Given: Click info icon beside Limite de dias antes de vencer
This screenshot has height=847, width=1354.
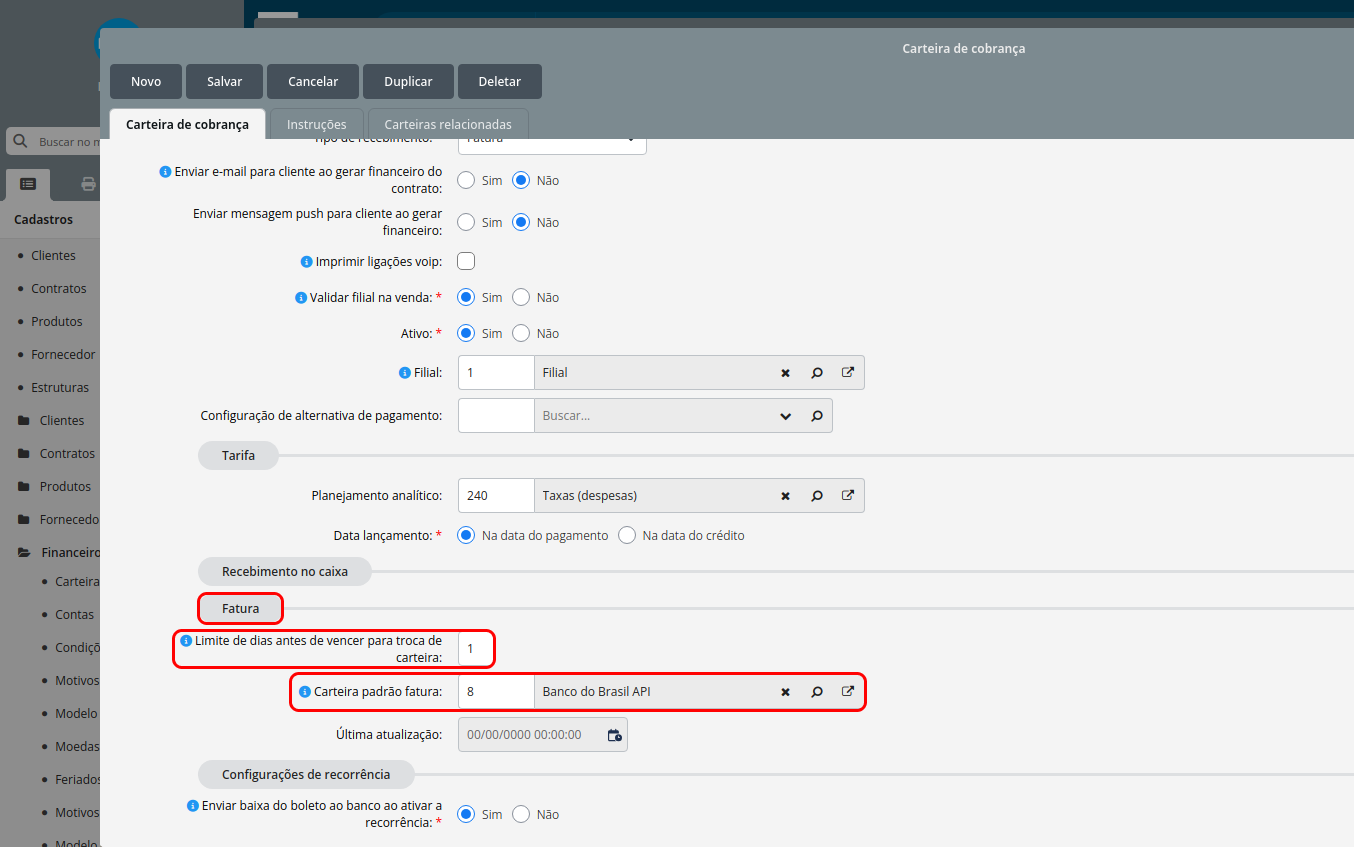Looking at the screenshot, I should [x=186, y=641].
